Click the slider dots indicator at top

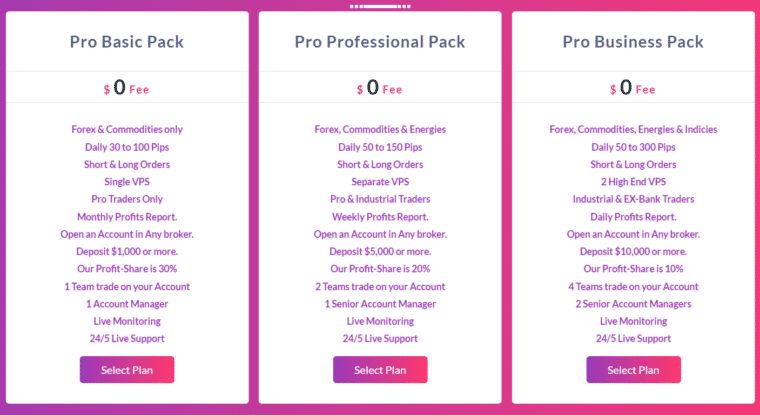tap(380, 6)
